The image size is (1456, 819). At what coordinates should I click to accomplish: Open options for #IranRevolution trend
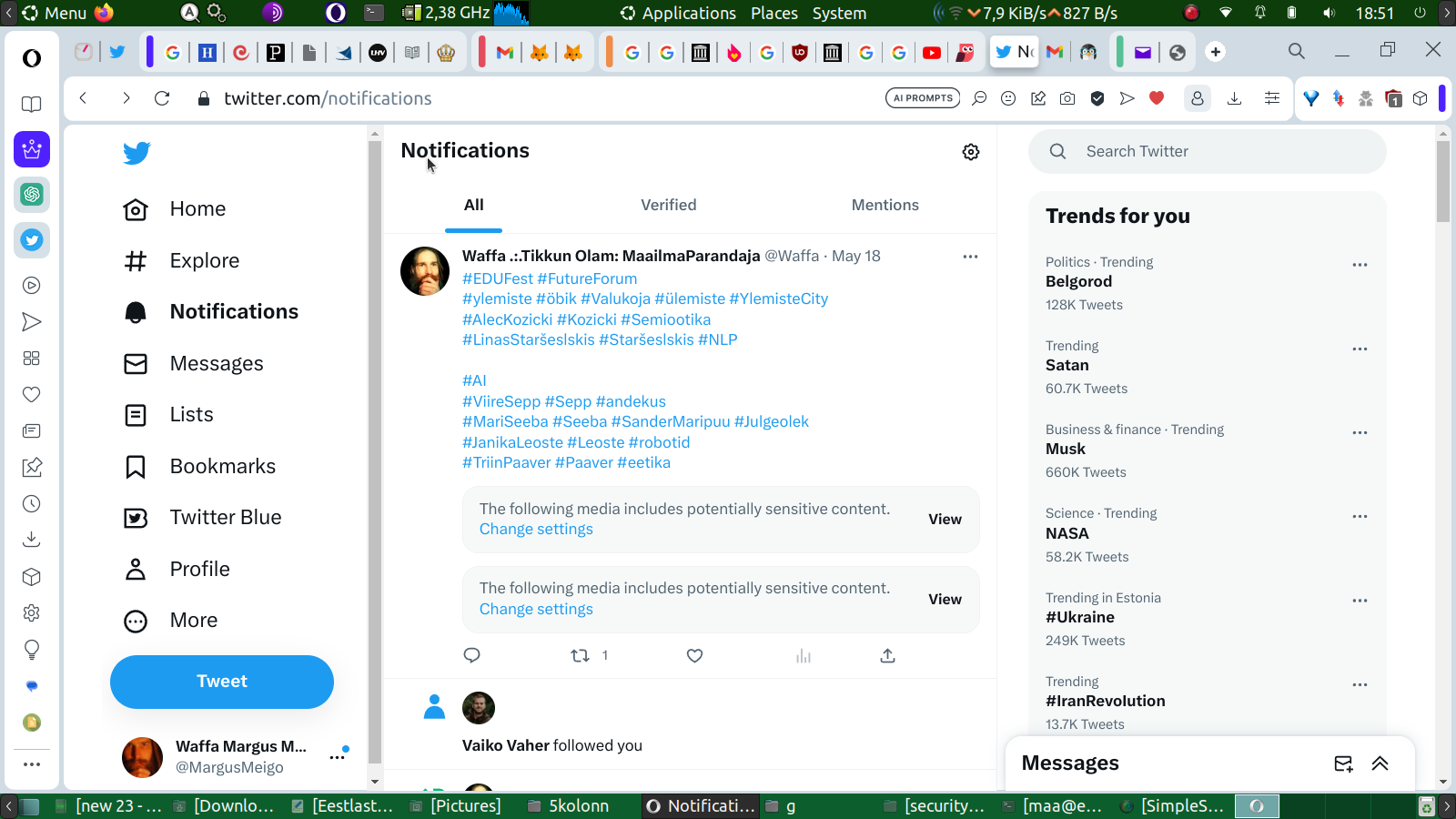1360,684
